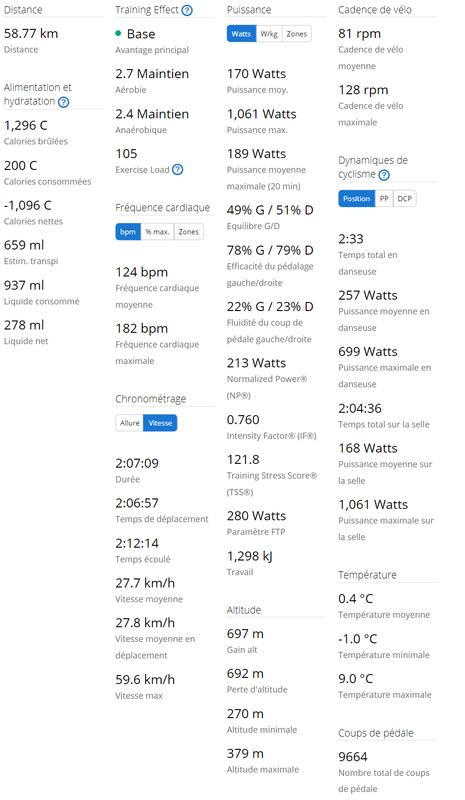Click the Exercise Load label
The height and width of the screenshot is (800, 465).
pos(142,170)
